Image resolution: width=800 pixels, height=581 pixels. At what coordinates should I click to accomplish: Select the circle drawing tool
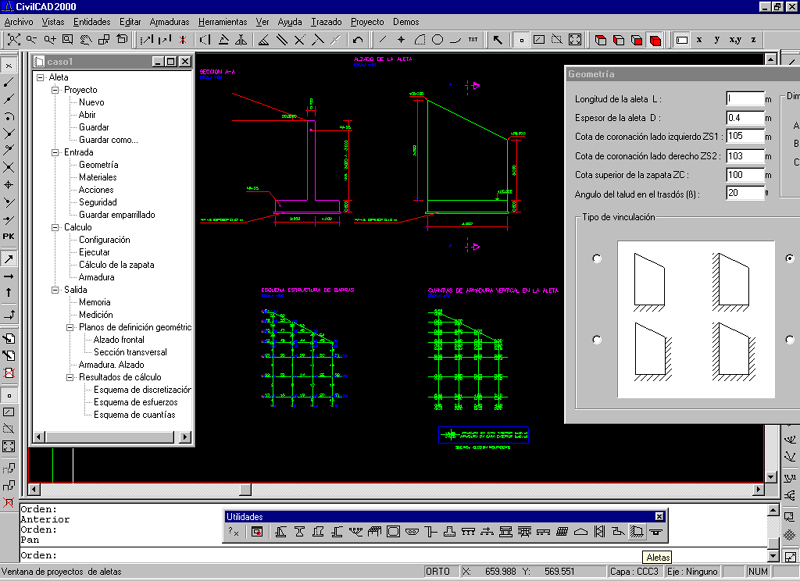[x=437, y=40]
